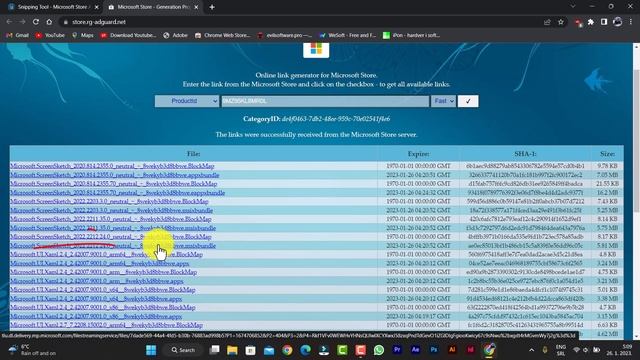This screenshot has height=360, width=640.
Task: Click the page vertical scrollbar thumb
Action: 636,141
